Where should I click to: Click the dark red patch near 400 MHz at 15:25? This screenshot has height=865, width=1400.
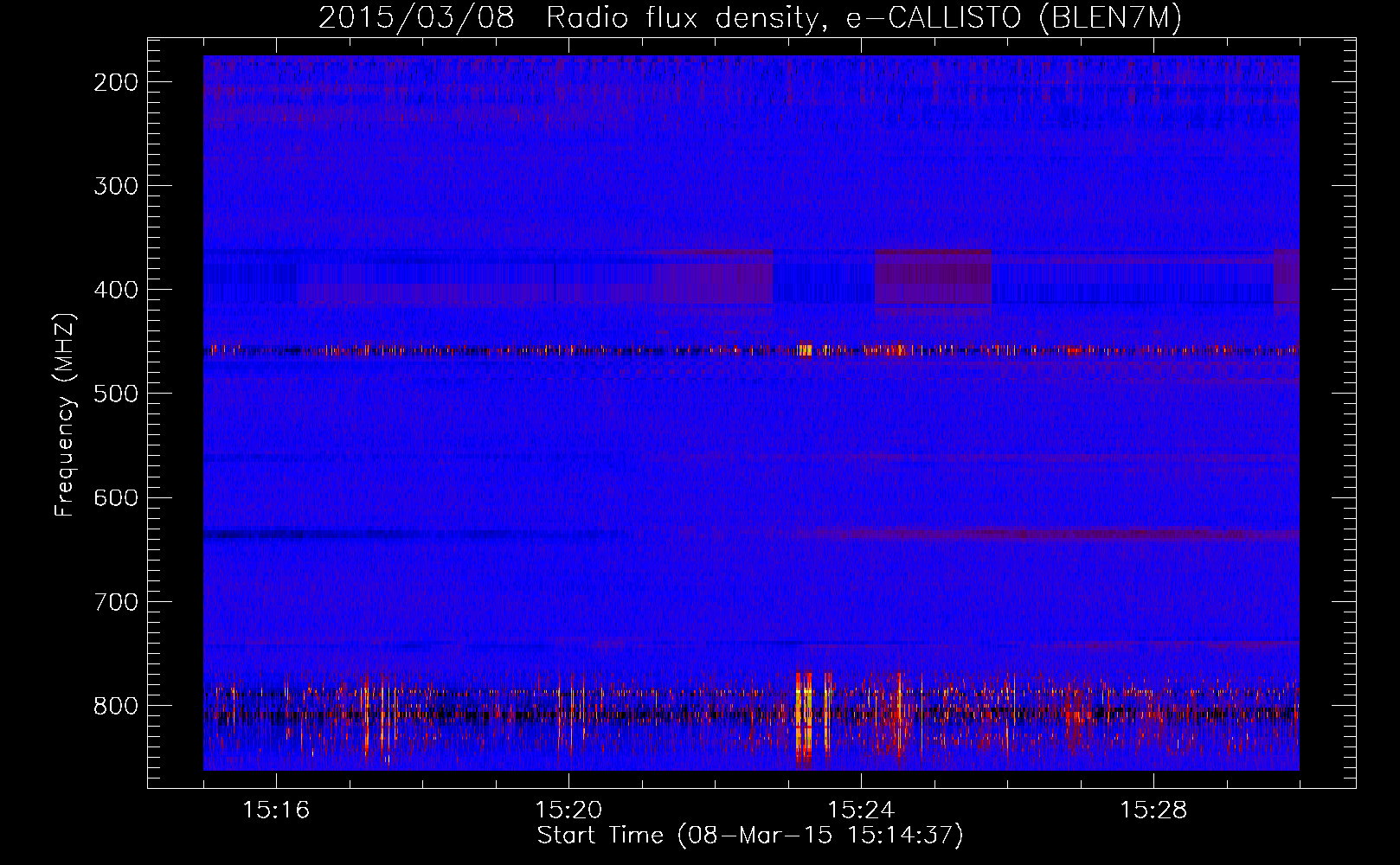pyautogui.click(x=933, y=278)
